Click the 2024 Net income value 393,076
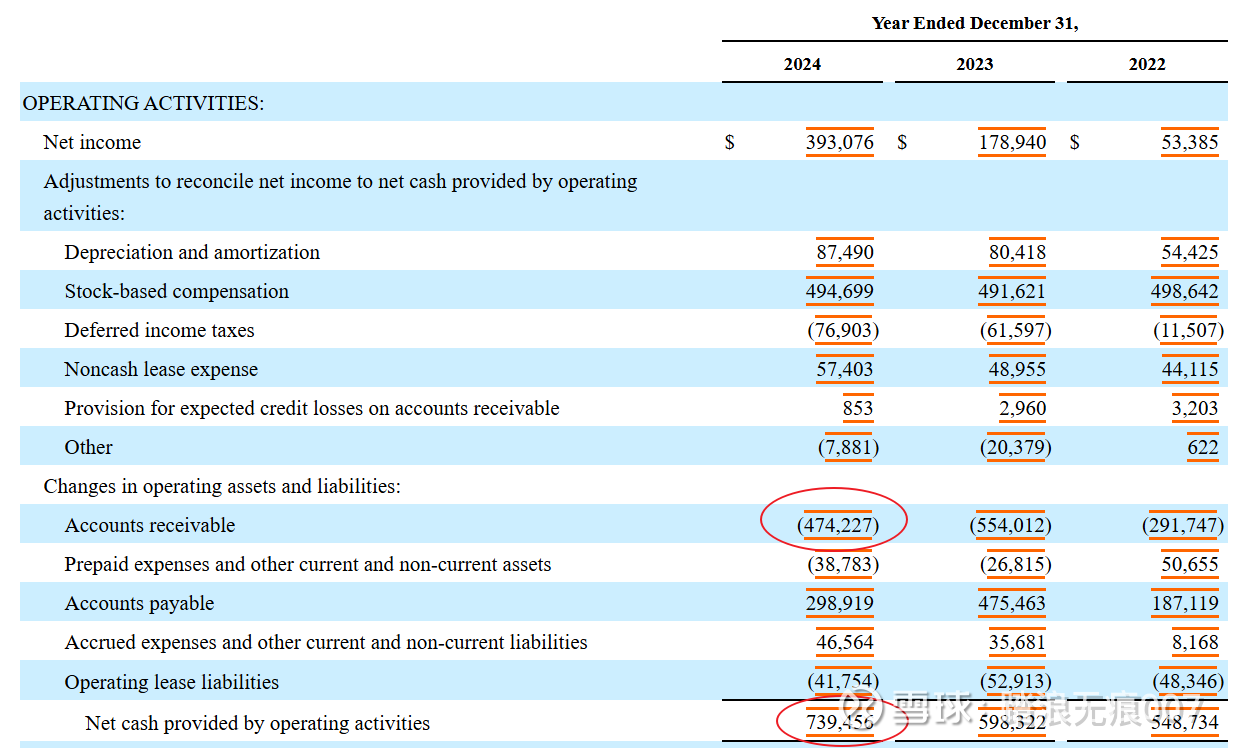Screen dimensions: 1241x748 [839, 142]
